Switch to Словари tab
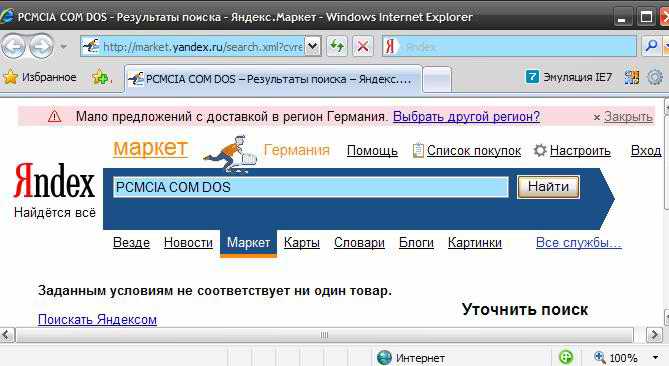Screen dimensions: 669x366 pos(359,243)
